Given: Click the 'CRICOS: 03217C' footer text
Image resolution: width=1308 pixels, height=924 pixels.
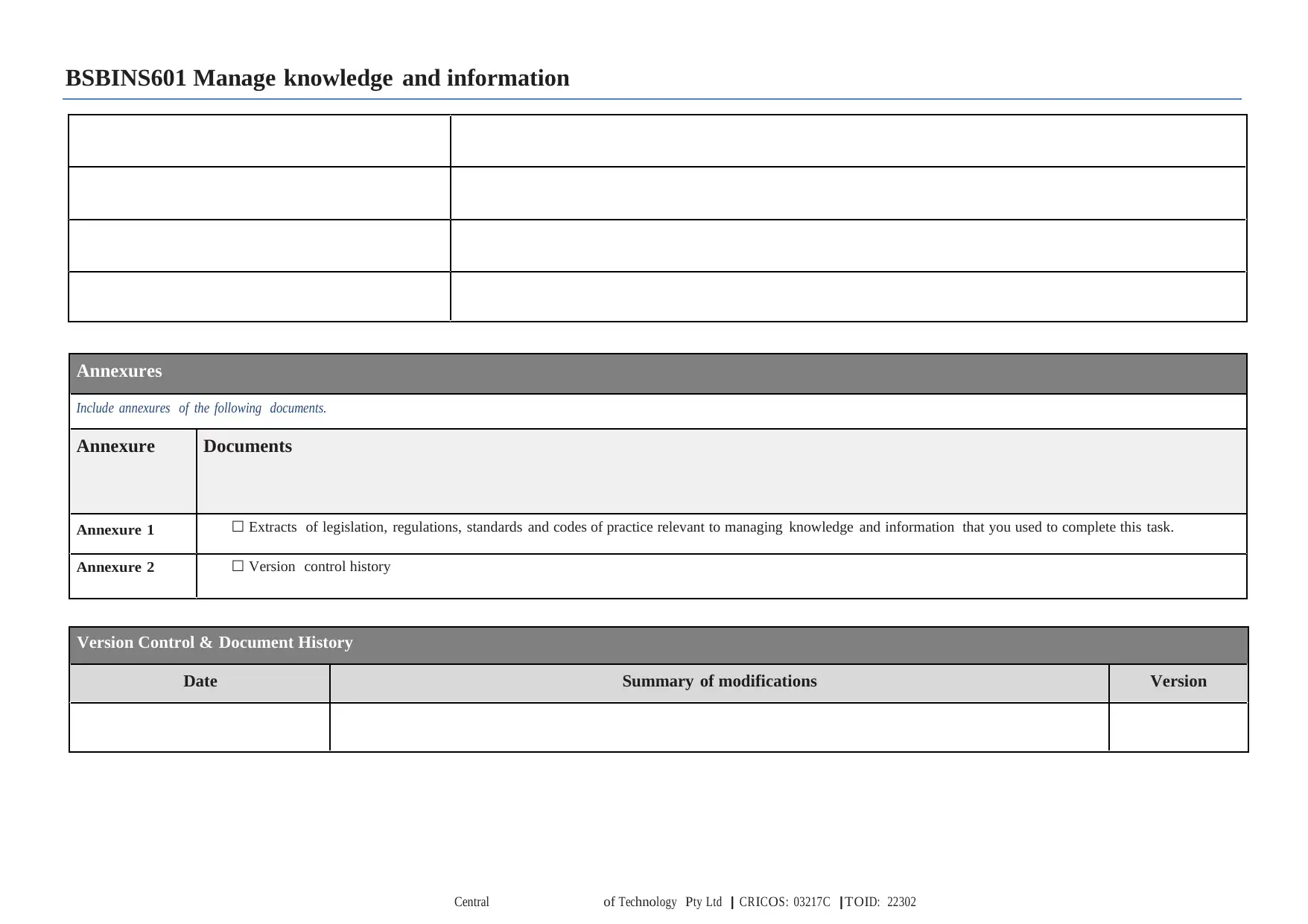Looking at the screenshot, I should coord(784,902).
